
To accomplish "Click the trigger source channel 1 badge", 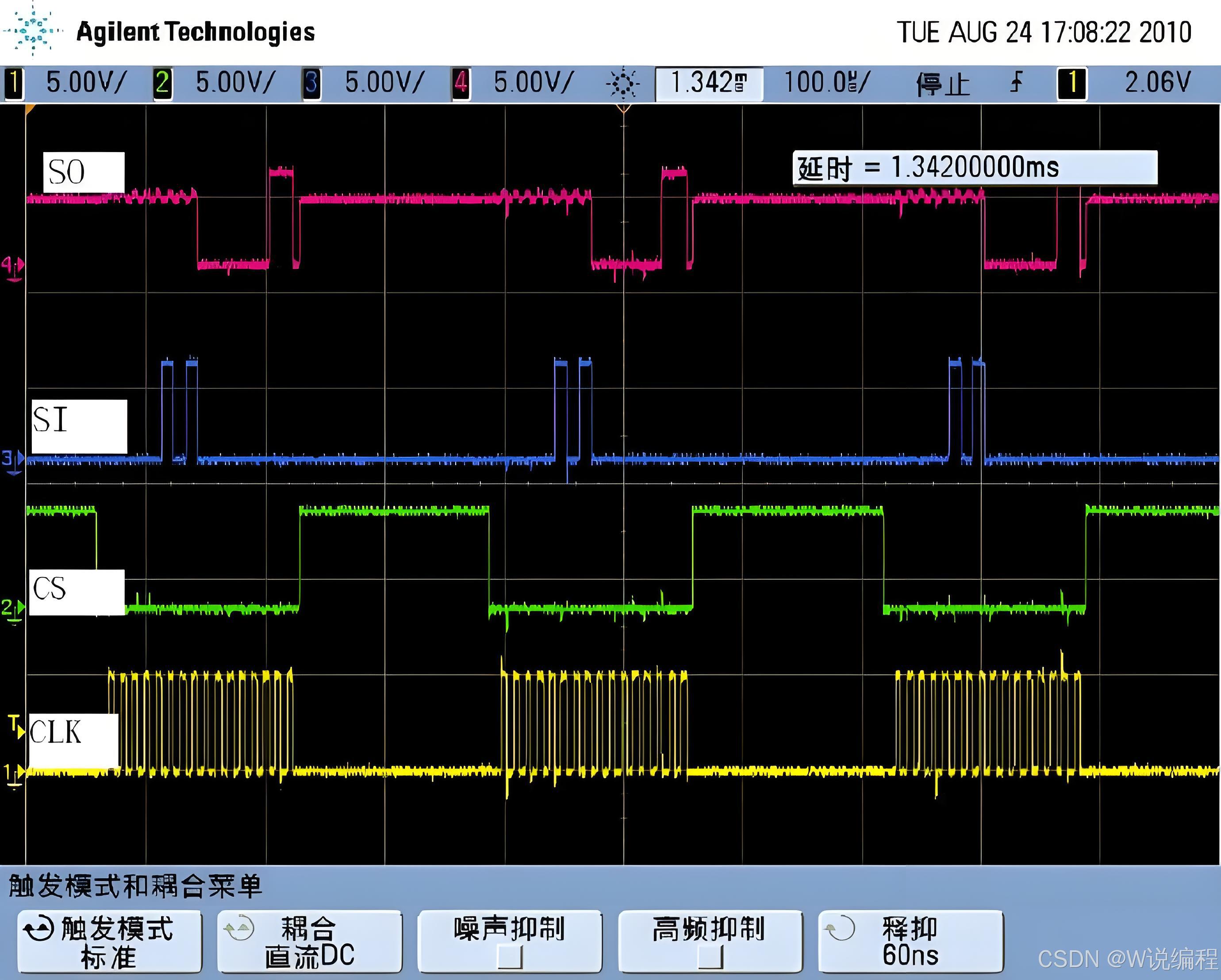I will pos(1071,84).
